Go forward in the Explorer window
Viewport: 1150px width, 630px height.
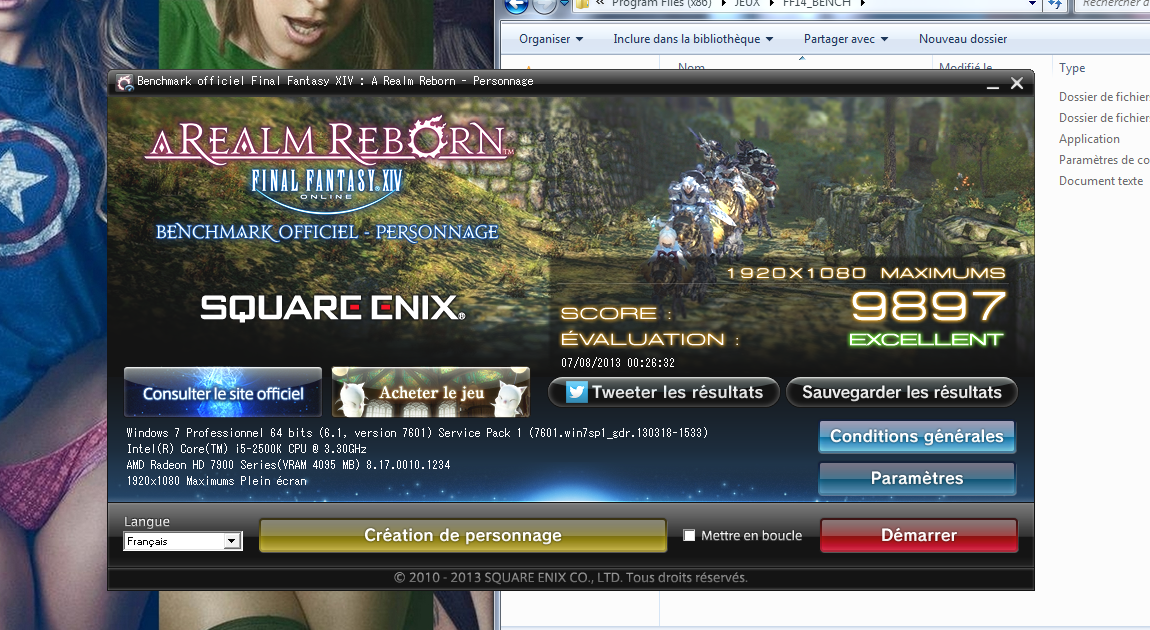point(543,4)
